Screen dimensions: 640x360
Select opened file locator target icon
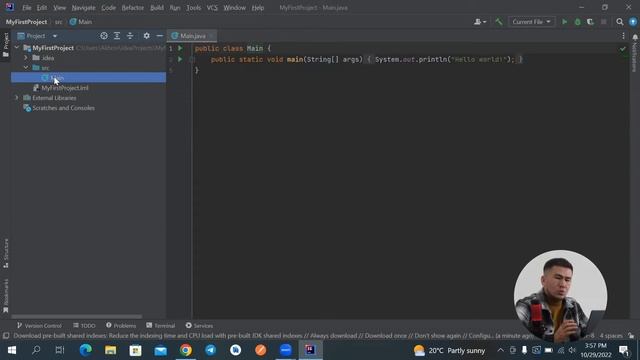104,36
